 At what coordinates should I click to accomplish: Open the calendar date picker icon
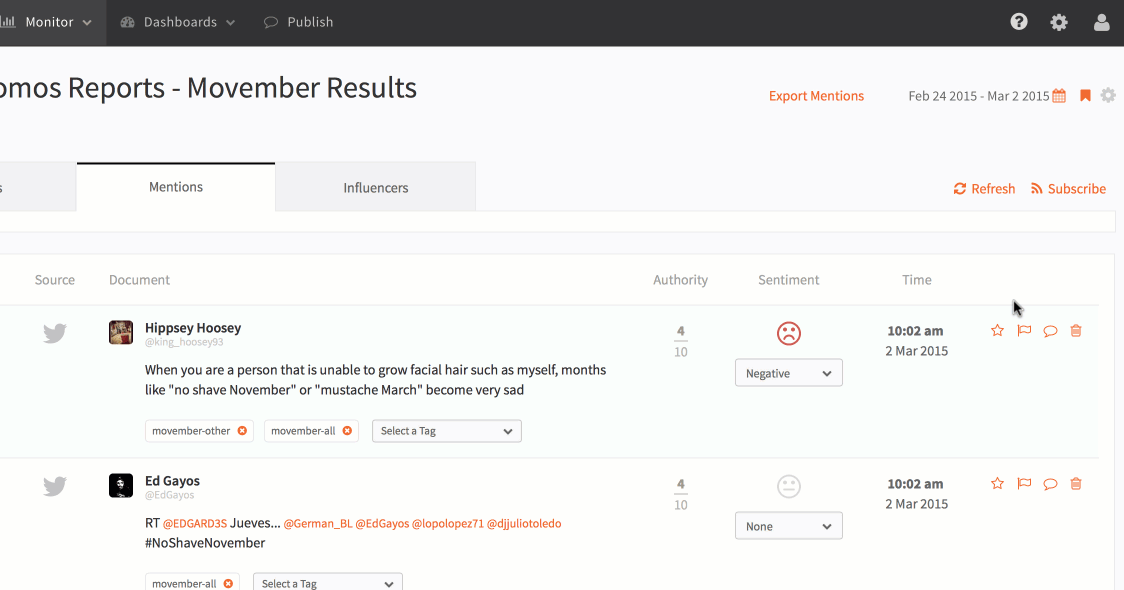click(x=1059, y=96)
